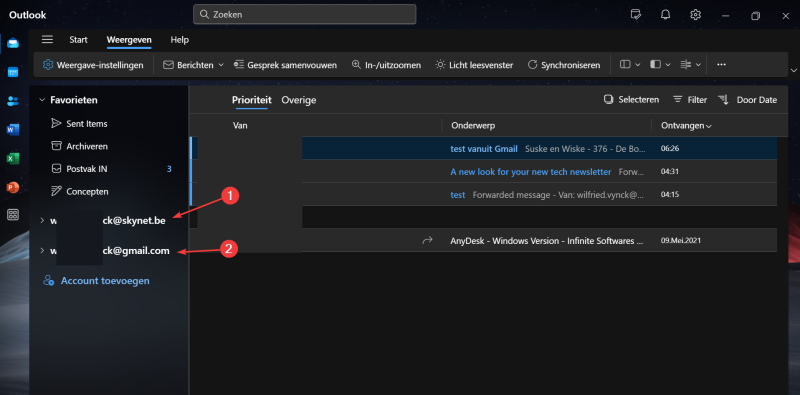The width and height of the screenshot is (800, 395).
Task: Open folder pane layout dropdown
Action: 630,65
